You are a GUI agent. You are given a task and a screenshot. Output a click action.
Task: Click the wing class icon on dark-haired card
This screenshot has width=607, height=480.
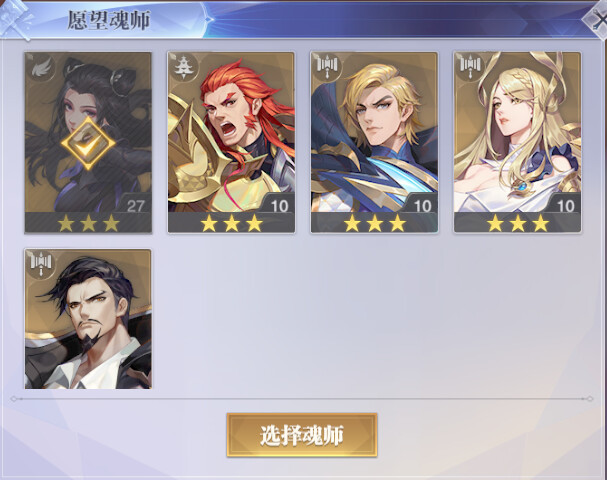coord(40,68)
